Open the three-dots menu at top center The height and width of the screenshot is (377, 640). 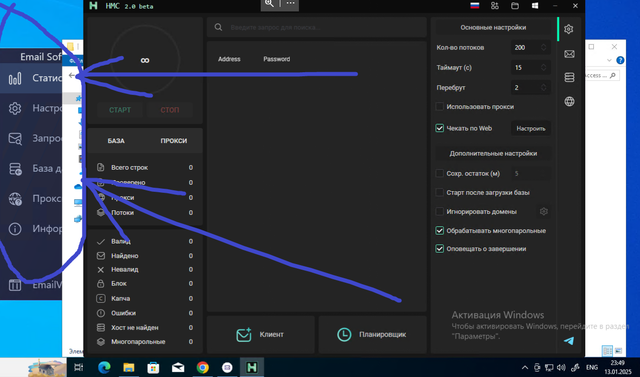[290, 4]
